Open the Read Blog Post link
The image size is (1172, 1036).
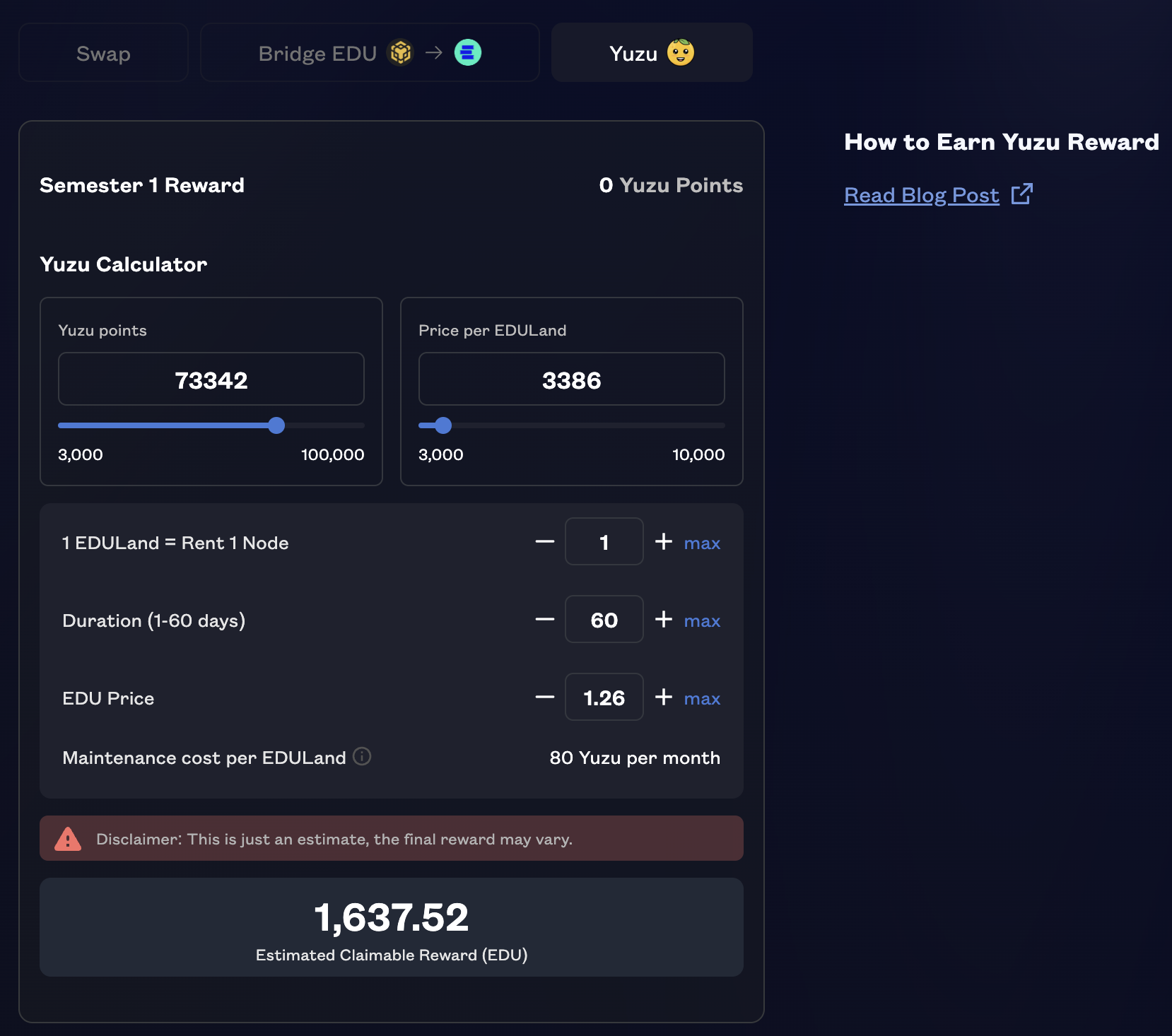[x=921, y=195]
